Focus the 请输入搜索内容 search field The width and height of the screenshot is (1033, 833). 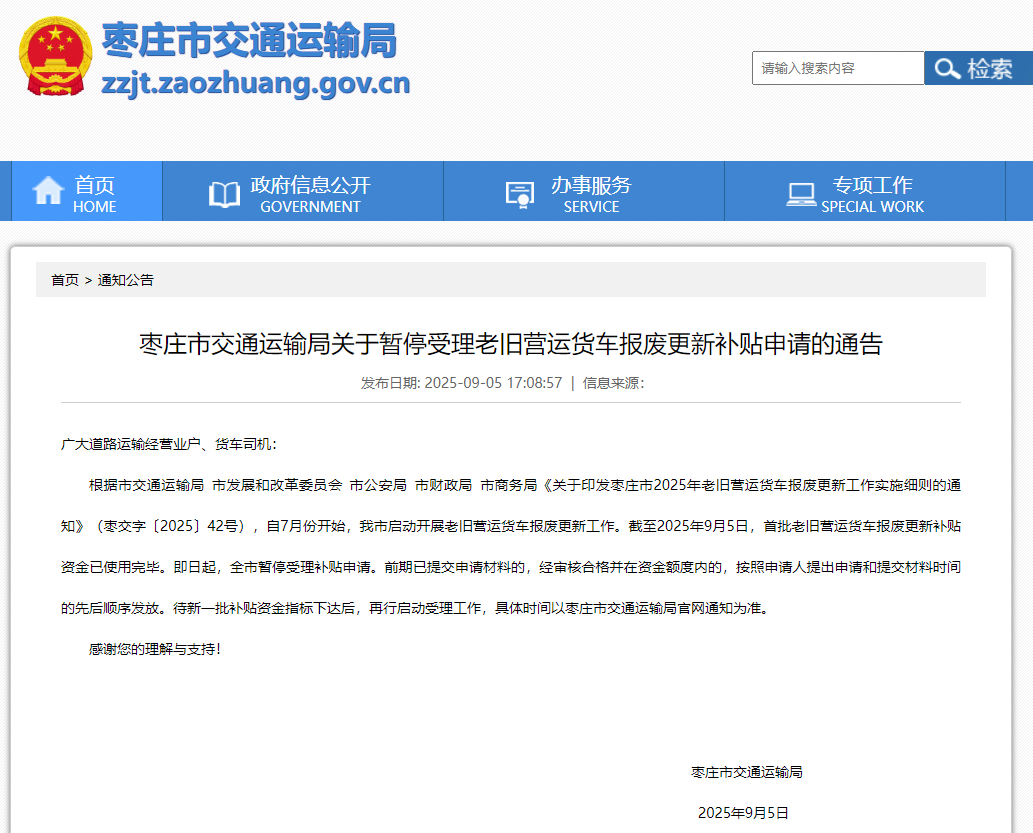(x=837, y=69)
